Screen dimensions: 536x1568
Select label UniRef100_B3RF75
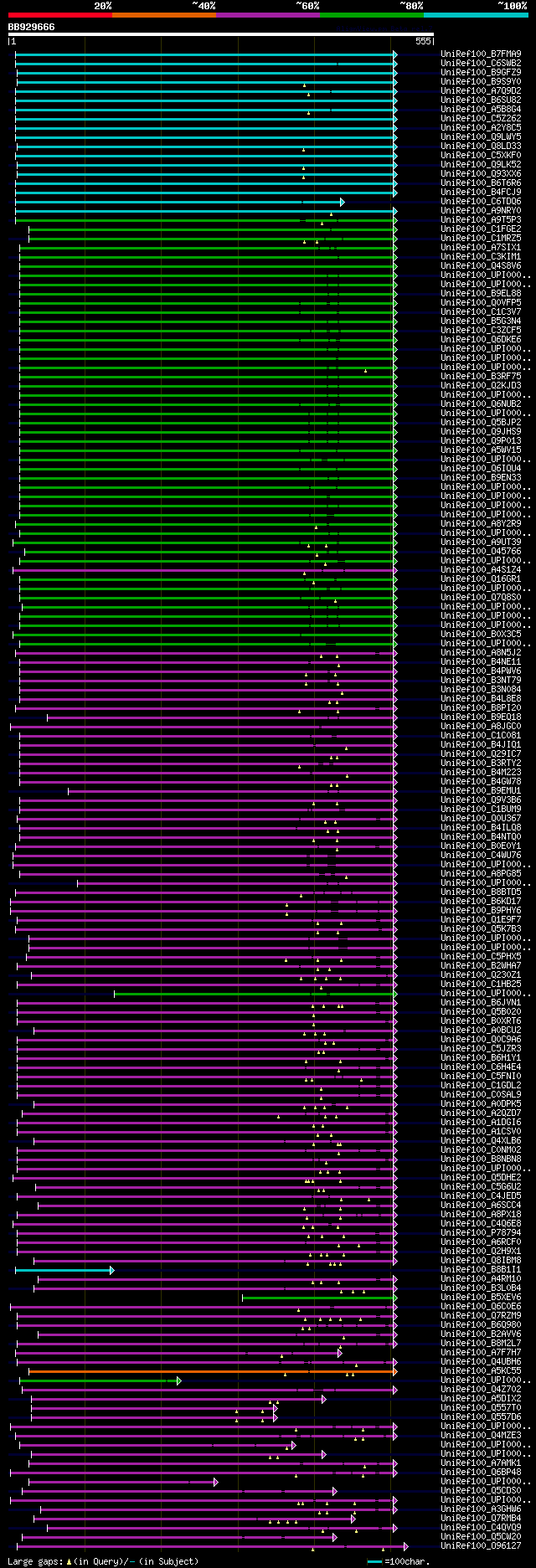pyautogui.click(x=481, y=377)
